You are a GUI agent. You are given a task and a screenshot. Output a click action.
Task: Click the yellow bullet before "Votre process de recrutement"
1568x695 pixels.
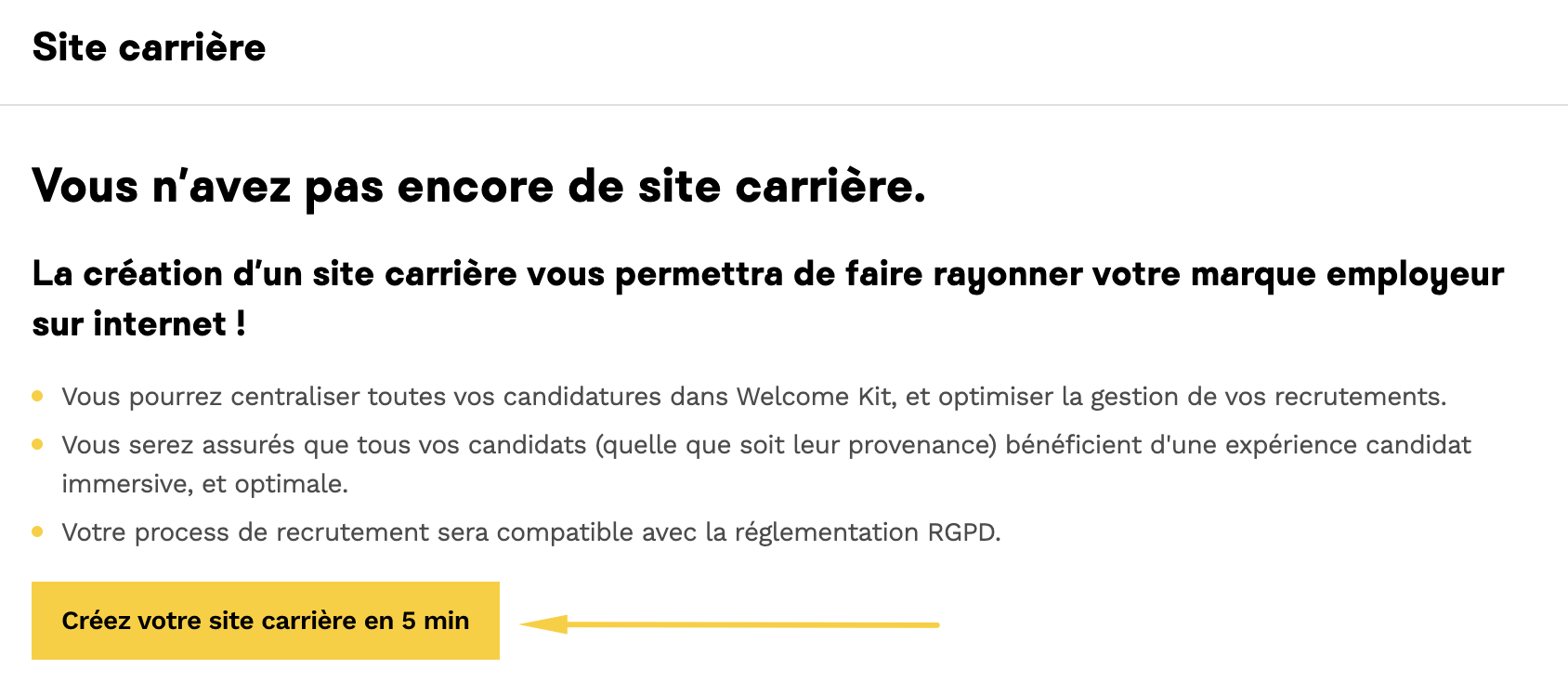click(37, 531)
